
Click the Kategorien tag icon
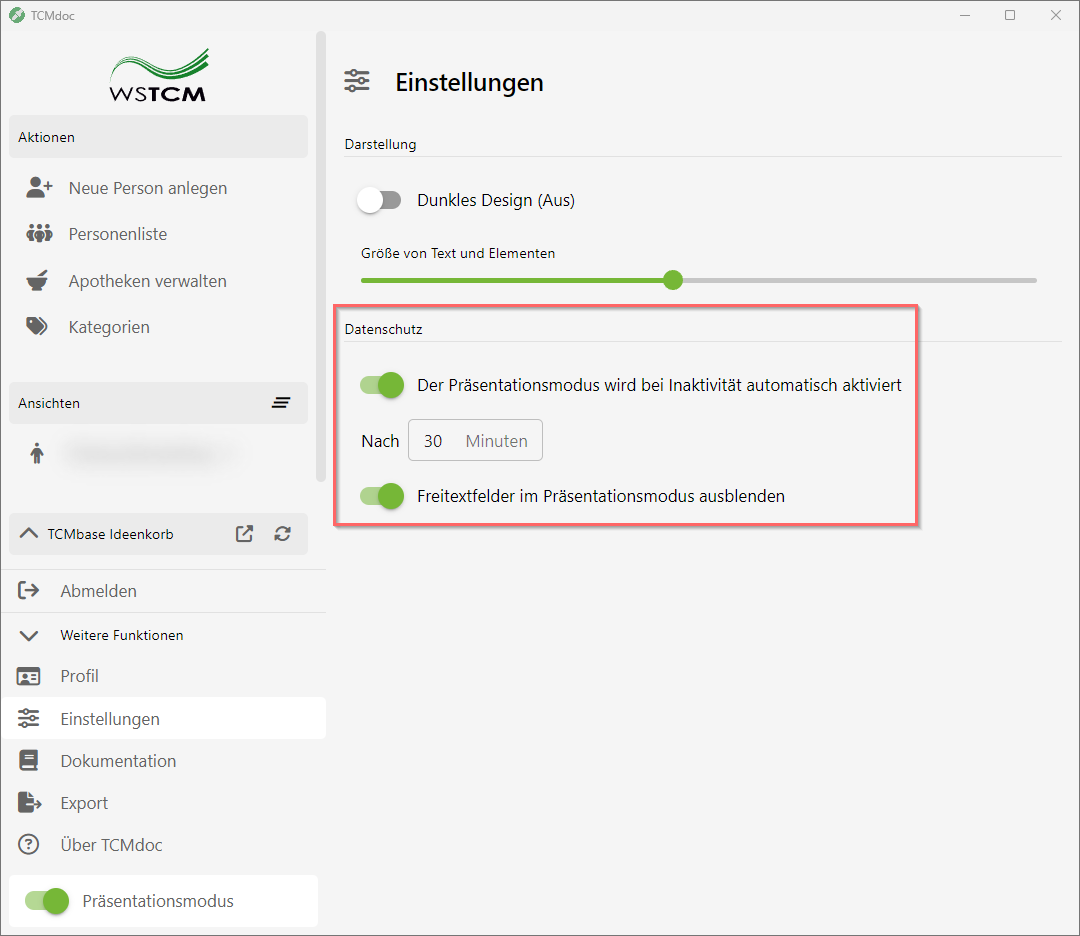39,327
